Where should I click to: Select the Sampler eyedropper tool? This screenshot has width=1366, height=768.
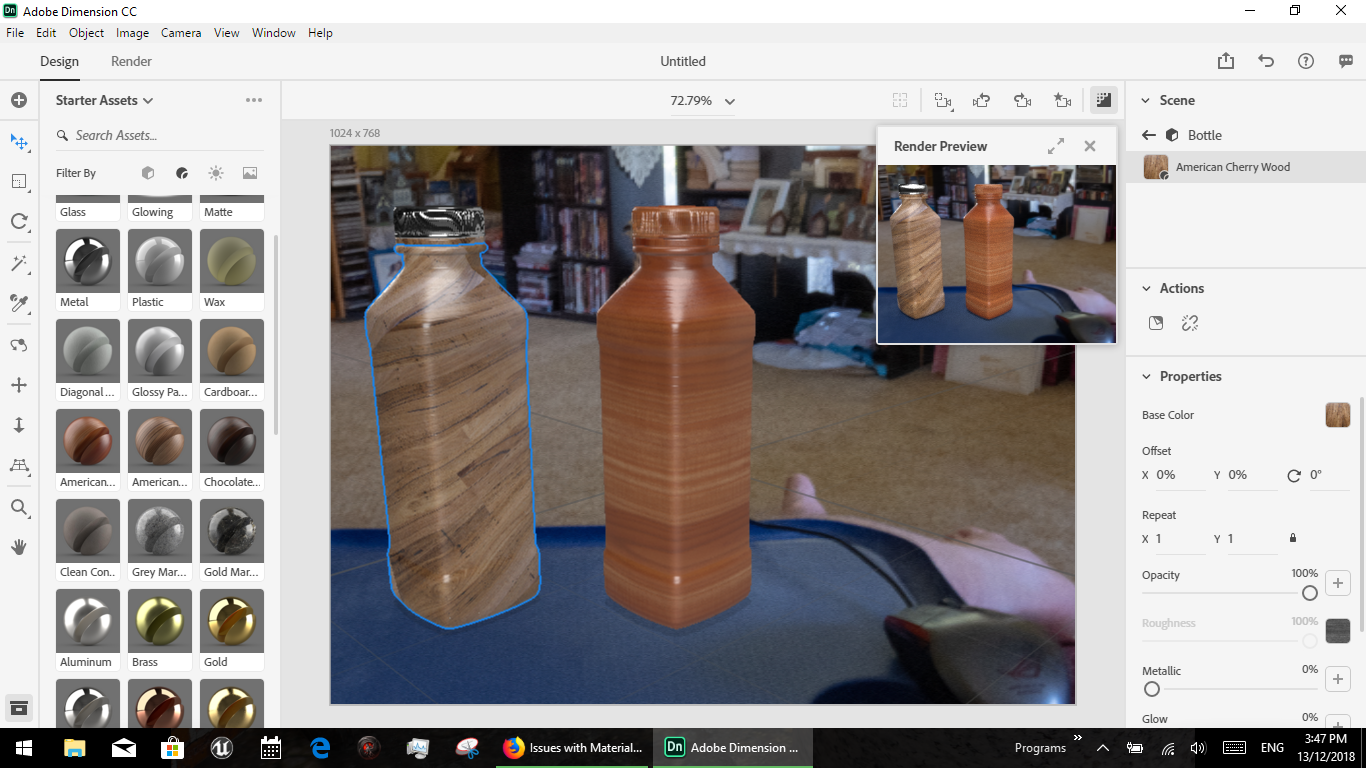[x=19, y=303]
